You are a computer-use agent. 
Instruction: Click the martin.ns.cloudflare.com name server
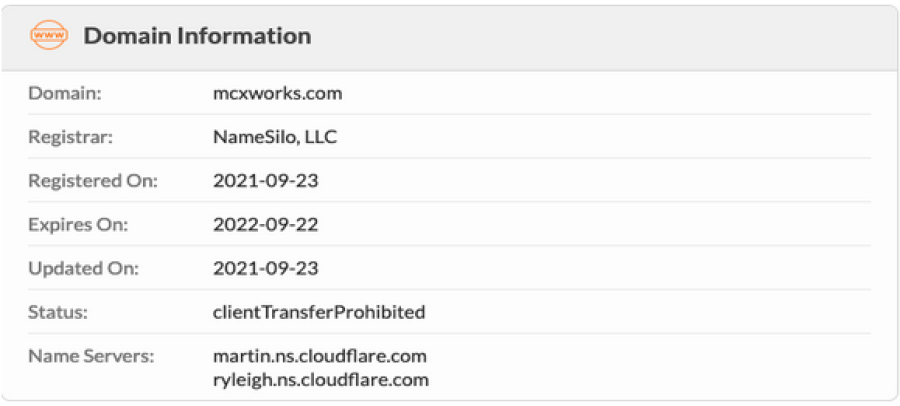tap(320, 356)
